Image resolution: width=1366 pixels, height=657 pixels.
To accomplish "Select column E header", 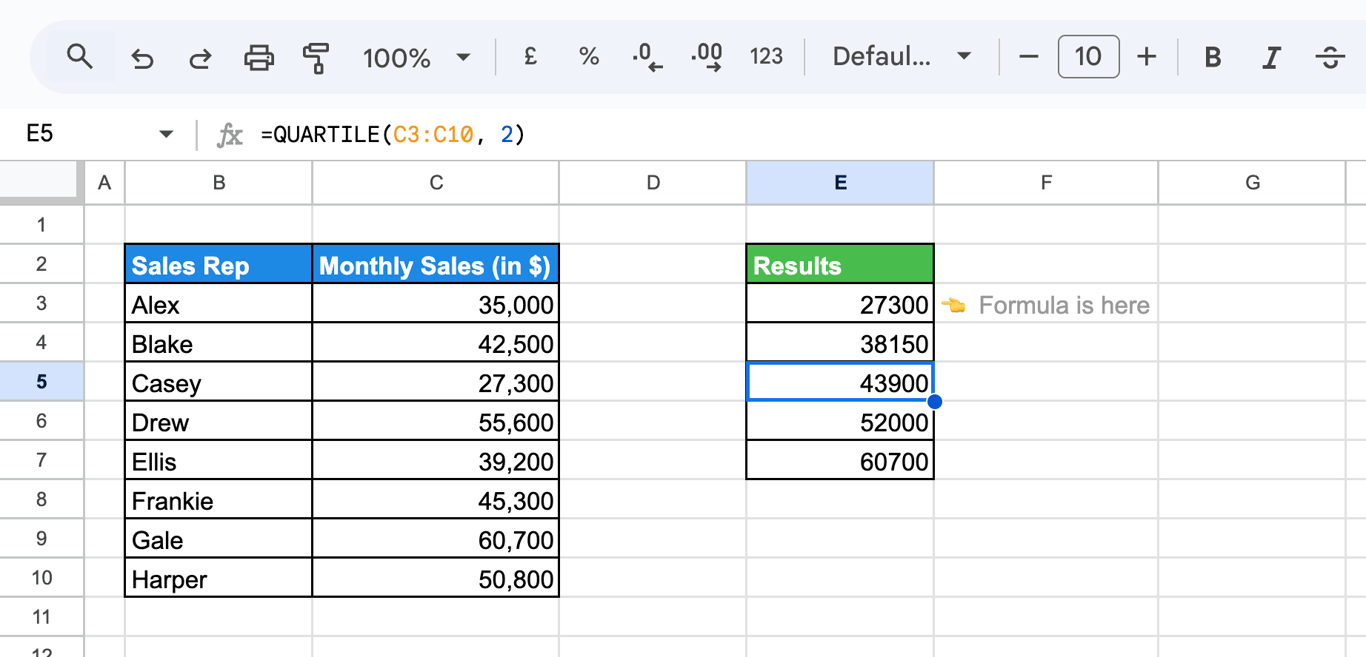I will 840,183.
